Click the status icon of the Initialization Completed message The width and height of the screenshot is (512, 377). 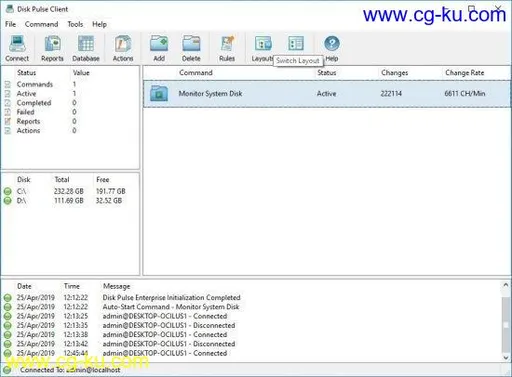pos(7,298)
